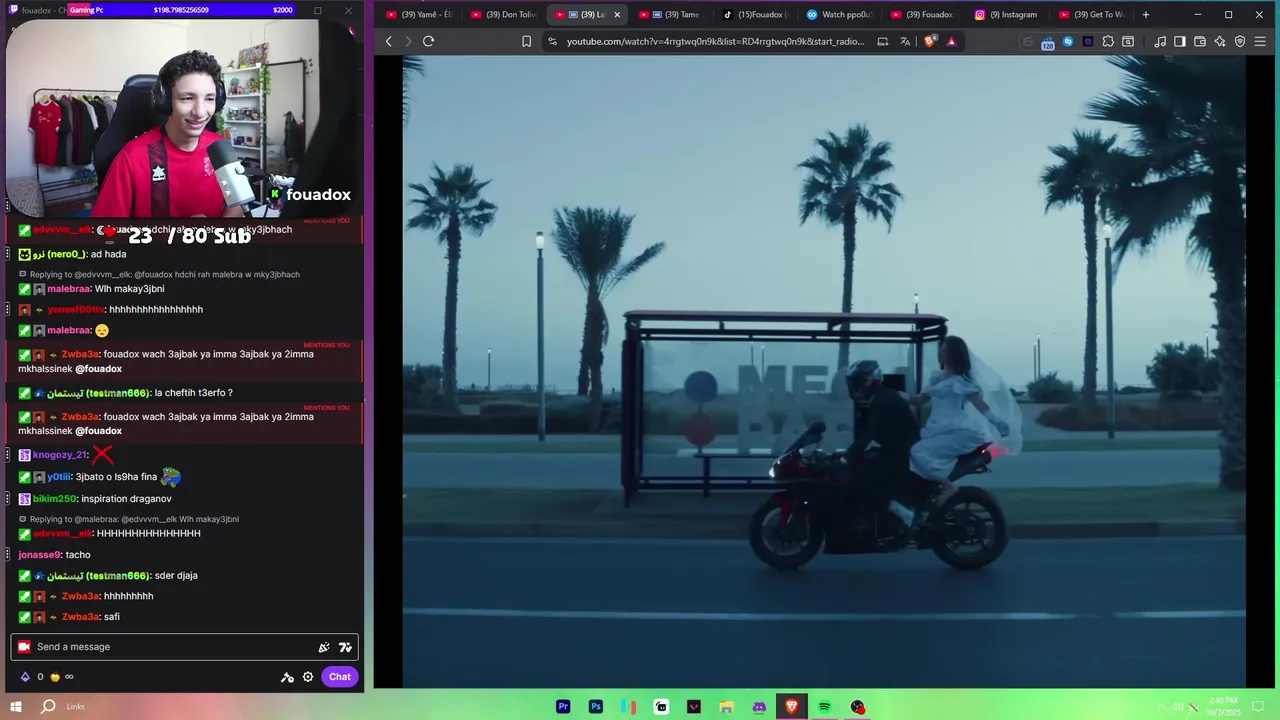Viewport: 1280px width, 720px height.
Task: Open a new browser tab
Action: pyautogui.click(x=1146, y=14)
